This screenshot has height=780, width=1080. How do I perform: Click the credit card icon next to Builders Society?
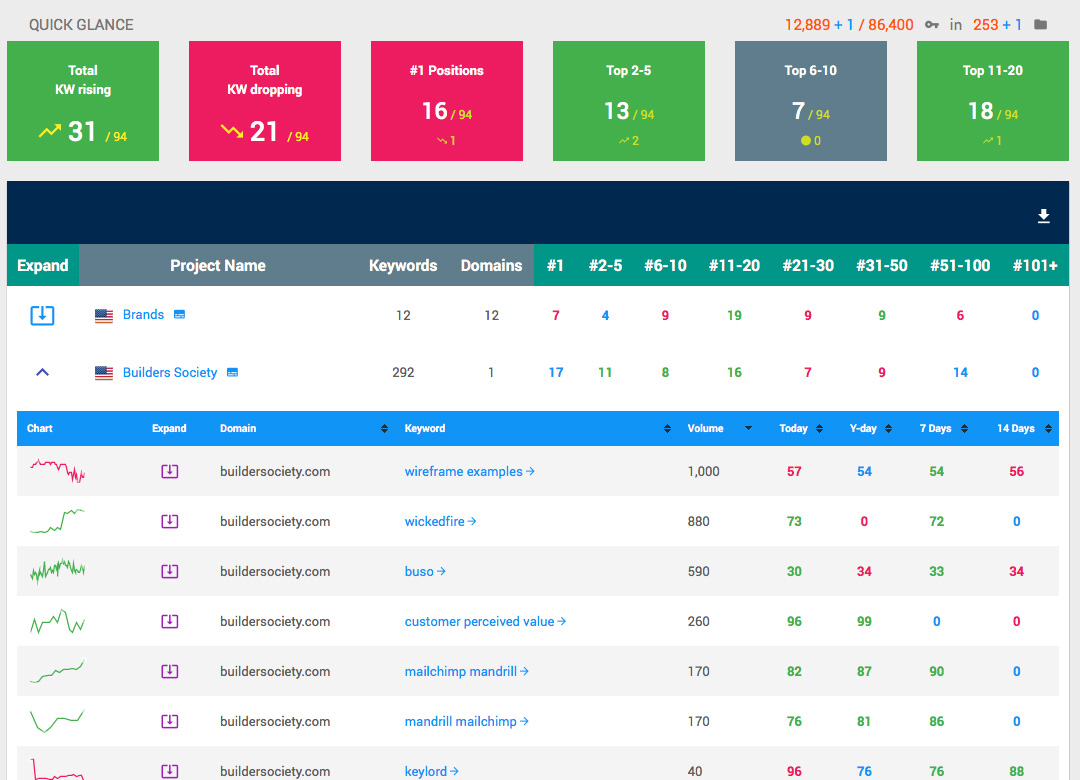(x=232, y=371)
